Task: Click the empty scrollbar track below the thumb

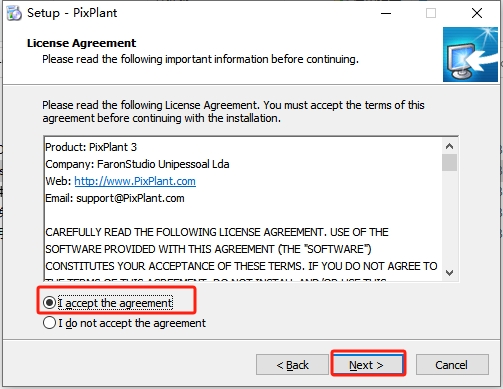Action: click(449, 218)
